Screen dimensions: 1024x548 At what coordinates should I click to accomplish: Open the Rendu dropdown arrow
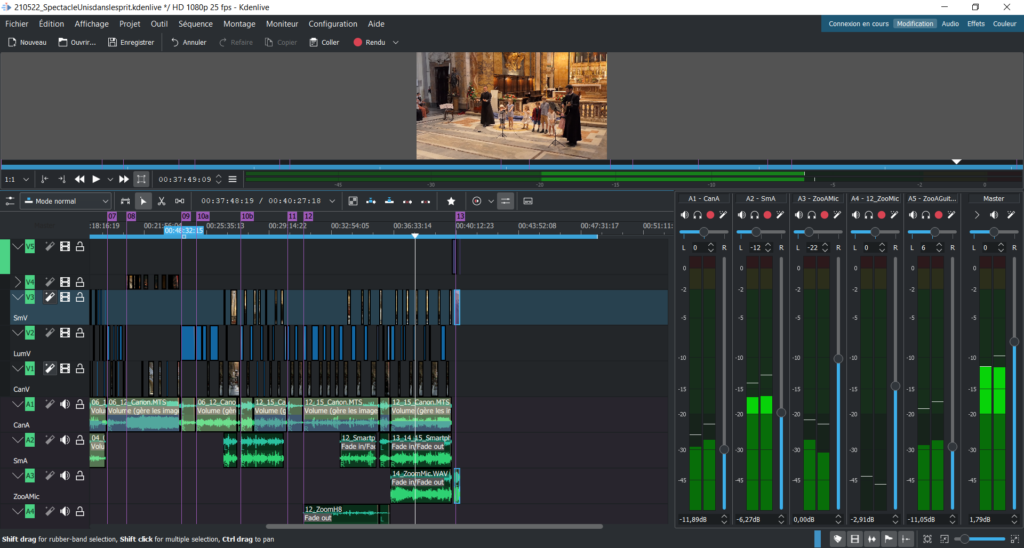point(395,42)
